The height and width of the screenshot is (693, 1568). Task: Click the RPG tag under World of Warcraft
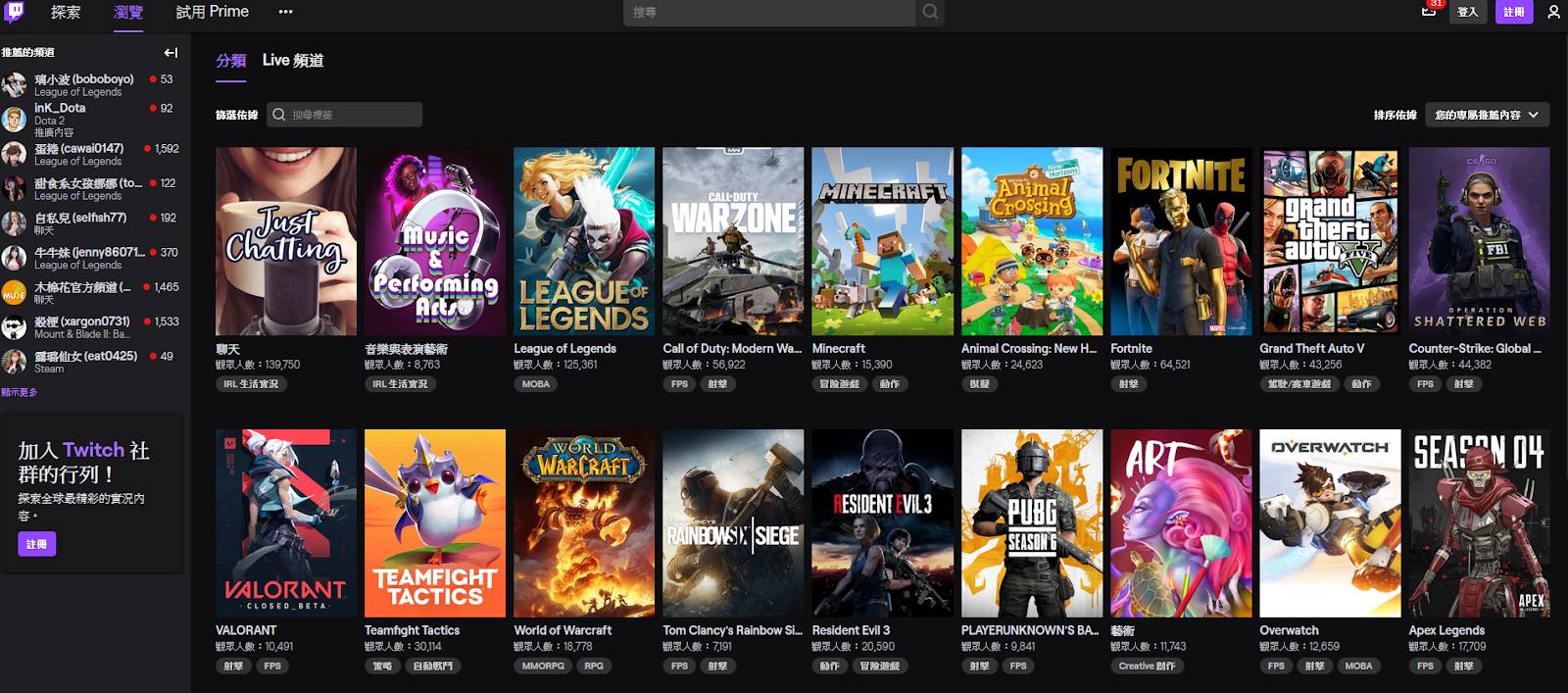tap(594, 667)
